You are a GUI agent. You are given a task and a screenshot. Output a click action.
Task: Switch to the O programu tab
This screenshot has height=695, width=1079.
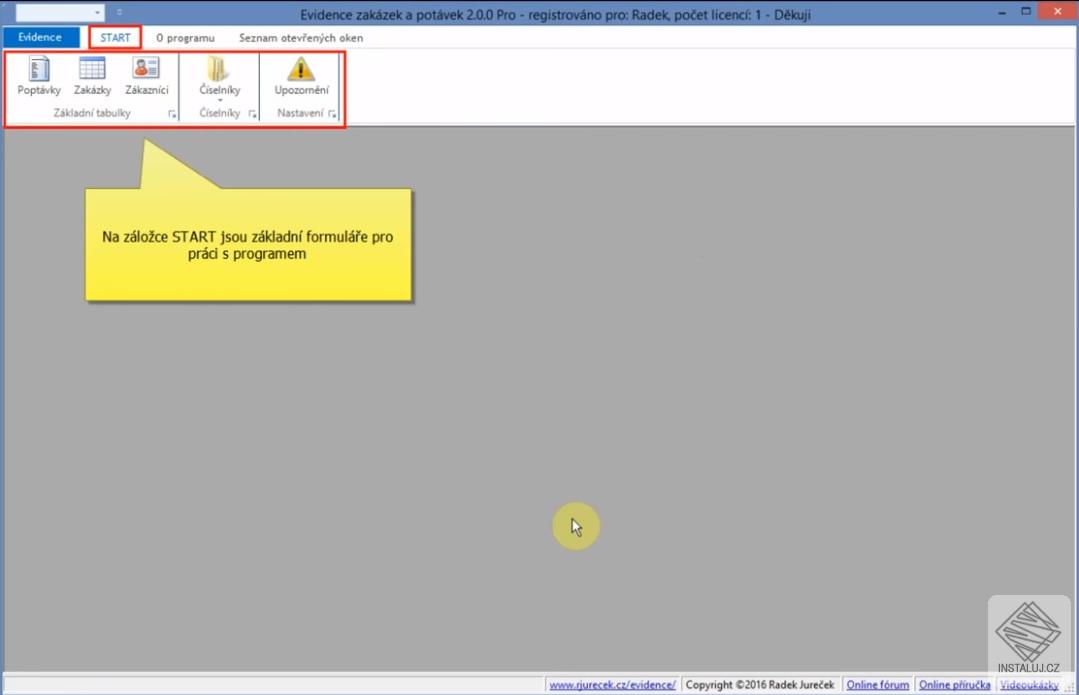(185, 38)
